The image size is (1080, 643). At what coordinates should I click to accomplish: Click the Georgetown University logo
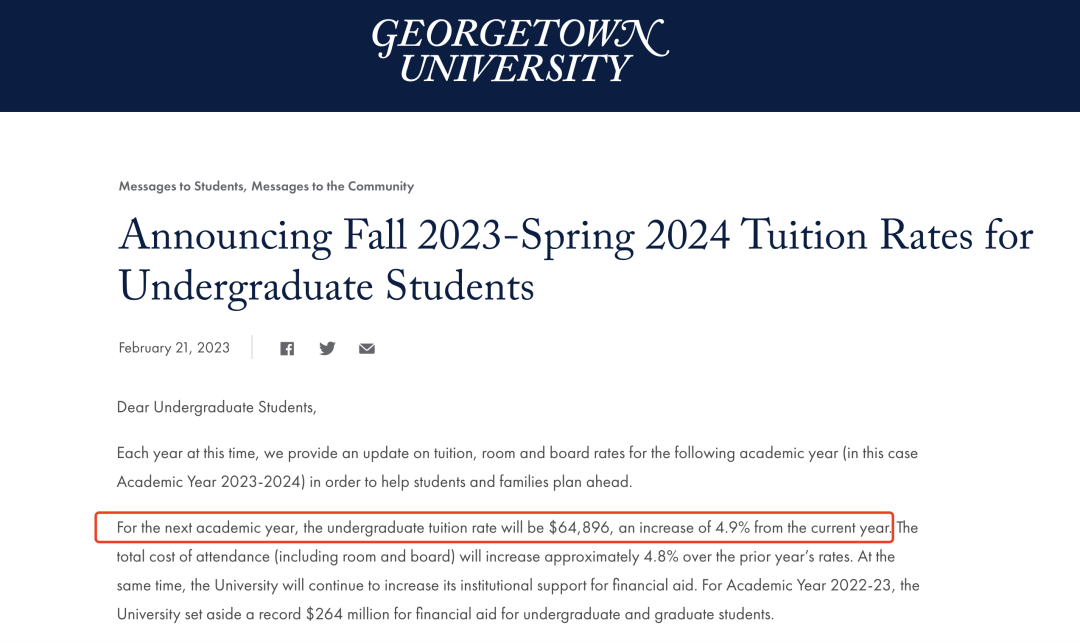pyautogui.click(x=520, y=50)
